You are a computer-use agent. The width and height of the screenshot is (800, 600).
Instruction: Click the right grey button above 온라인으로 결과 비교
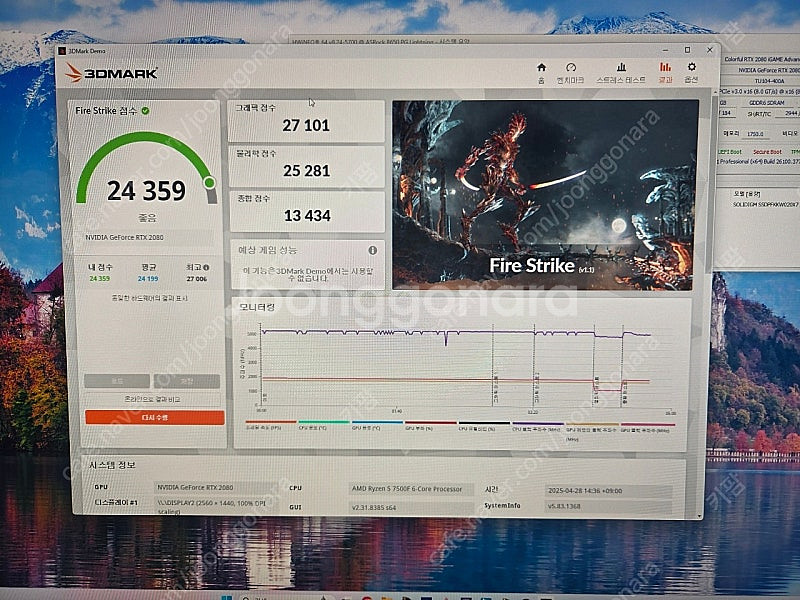[x=187, y=381]
